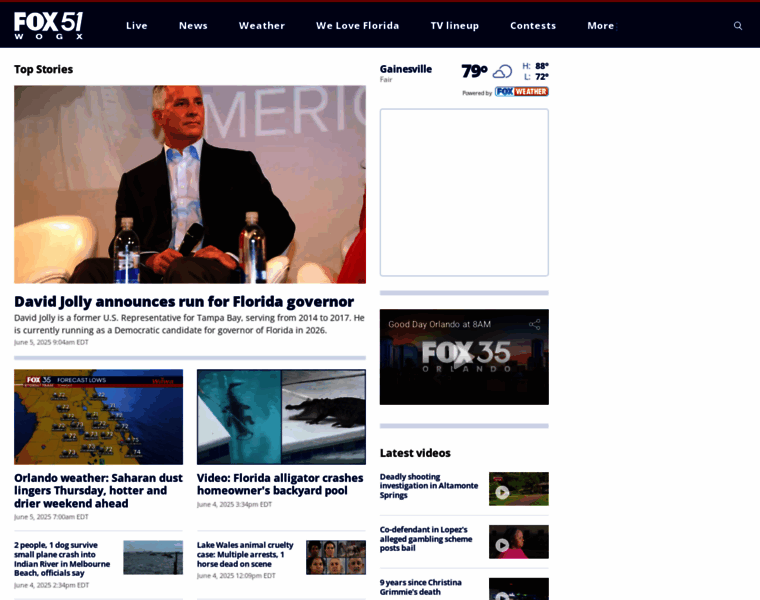
Task: Play the Deadly shooting investigation video
Action: (x=502, y=492)
